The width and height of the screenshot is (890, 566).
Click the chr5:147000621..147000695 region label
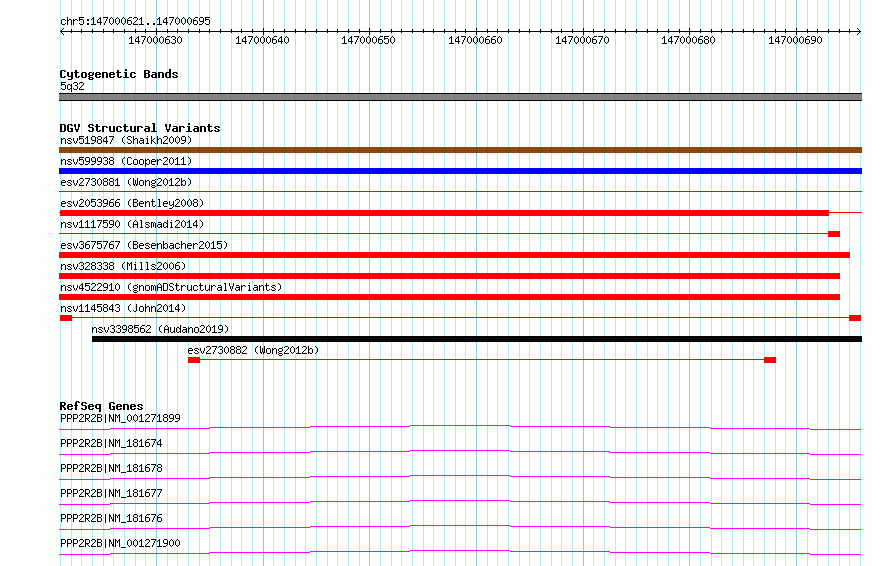135,21
